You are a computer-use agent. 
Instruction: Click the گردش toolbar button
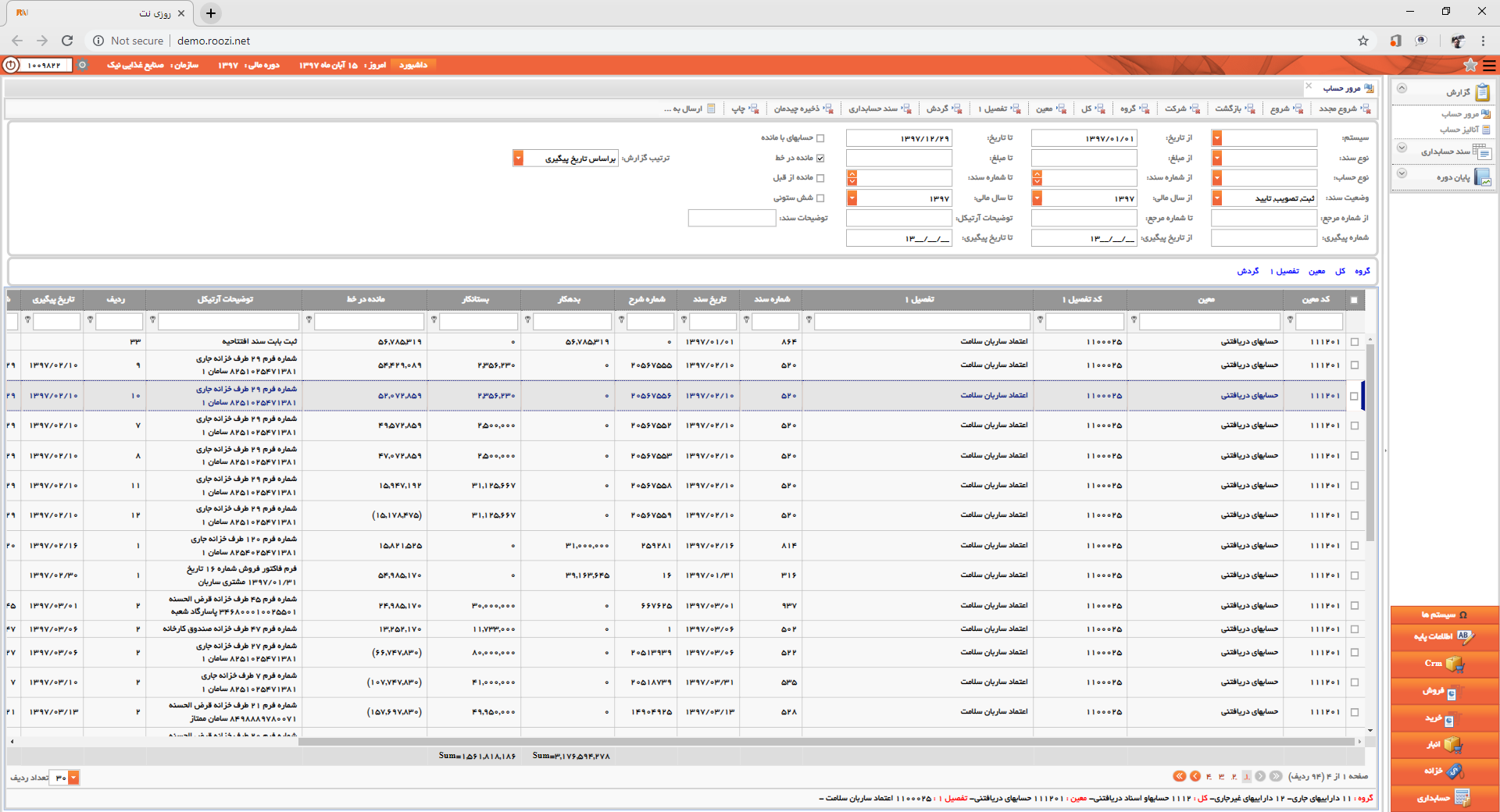tap(944, 109)
